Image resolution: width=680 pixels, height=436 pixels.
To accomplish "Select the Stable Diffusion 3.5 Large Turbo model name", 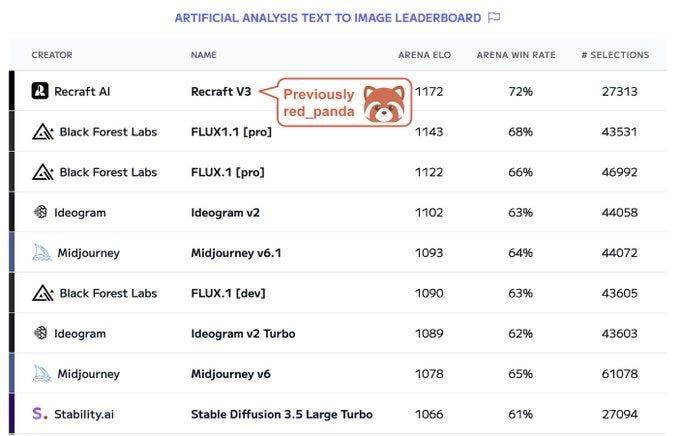I will [282, 414].
